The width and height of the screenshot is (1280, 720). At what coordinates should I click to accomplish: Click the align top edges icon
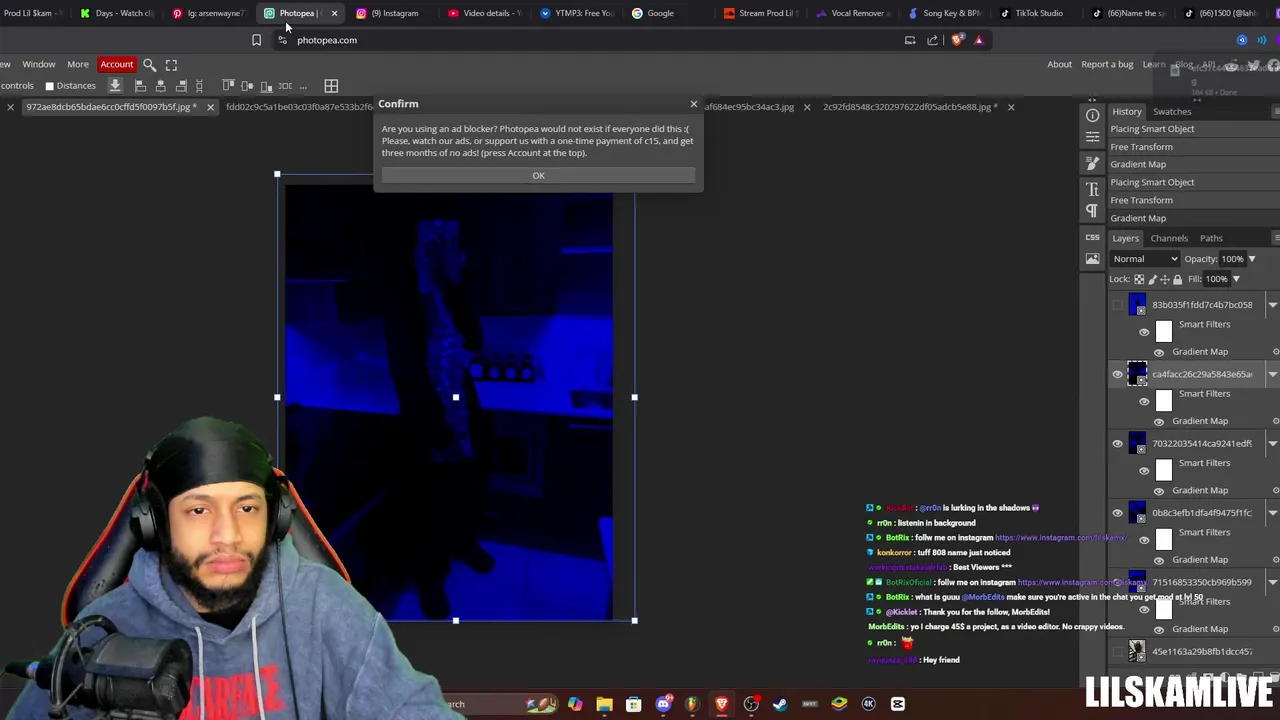click(228, 86)
